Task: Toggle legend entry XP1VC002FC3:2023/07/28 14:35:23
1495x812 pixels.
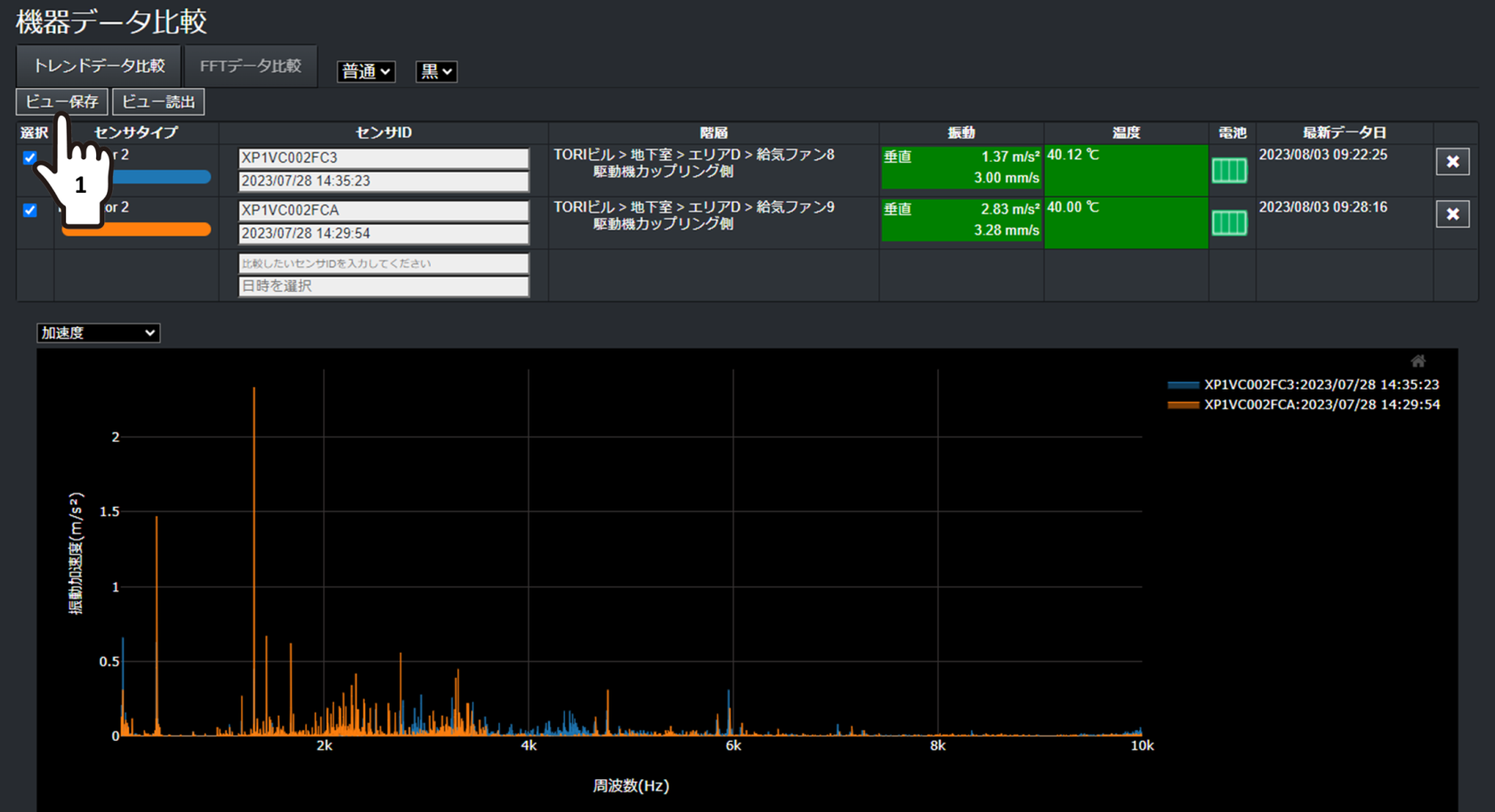Action: point(1304,385)
